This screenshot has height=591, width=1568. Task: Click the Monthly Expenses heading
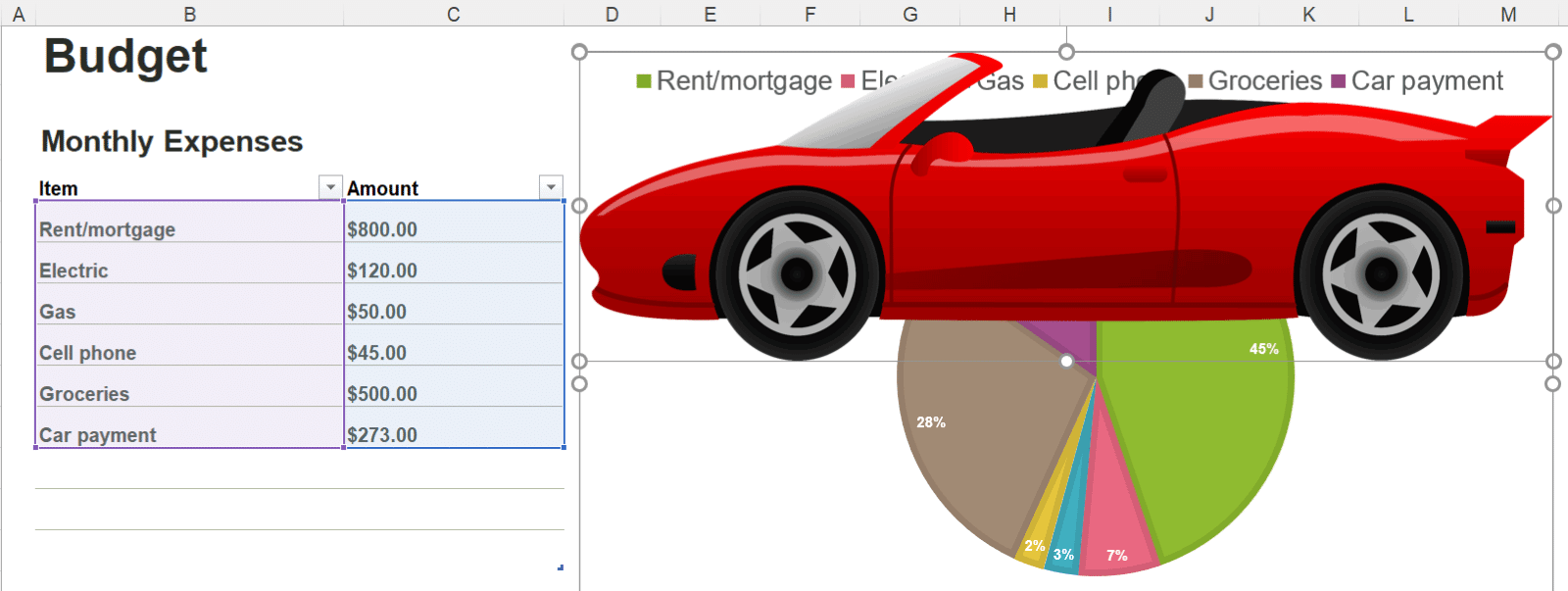tap(172, 142)
